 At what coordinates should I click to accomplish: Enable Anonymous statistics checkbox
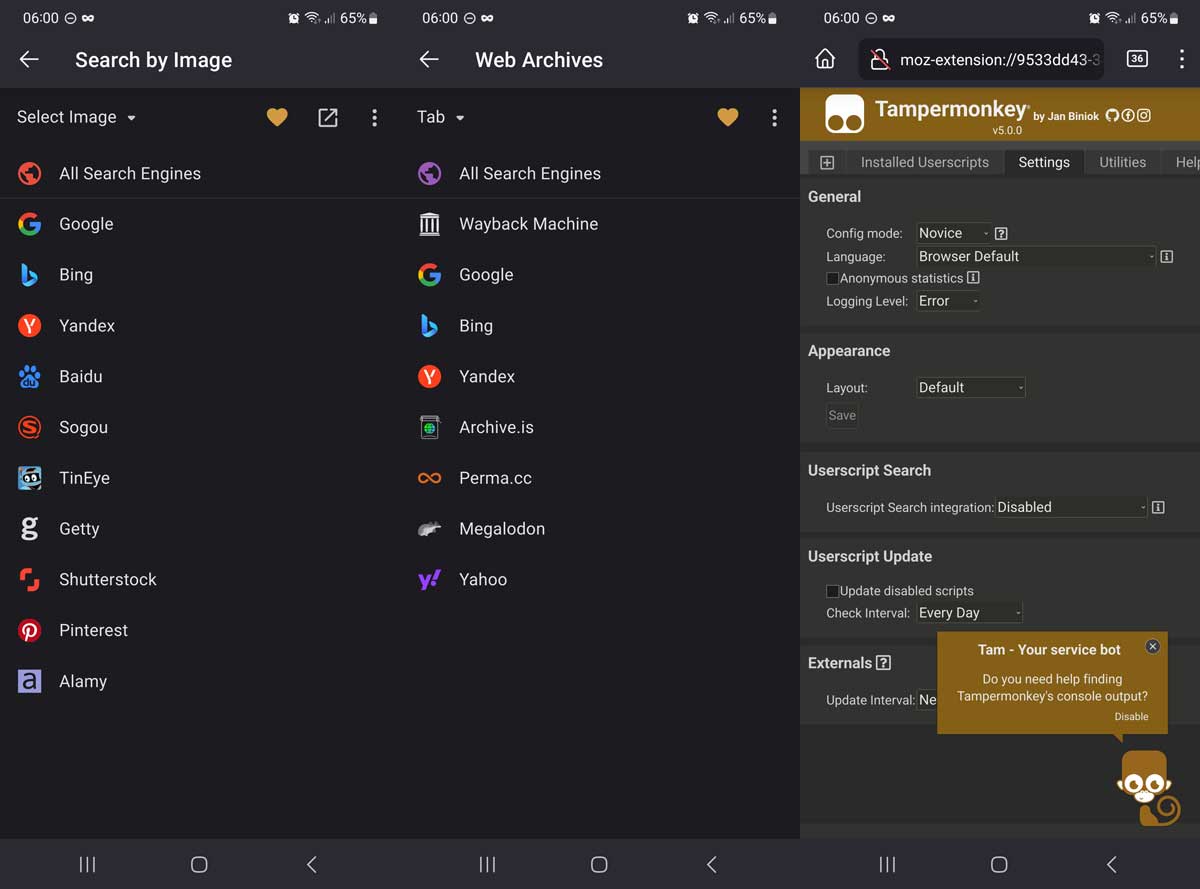tap(832, 278)
